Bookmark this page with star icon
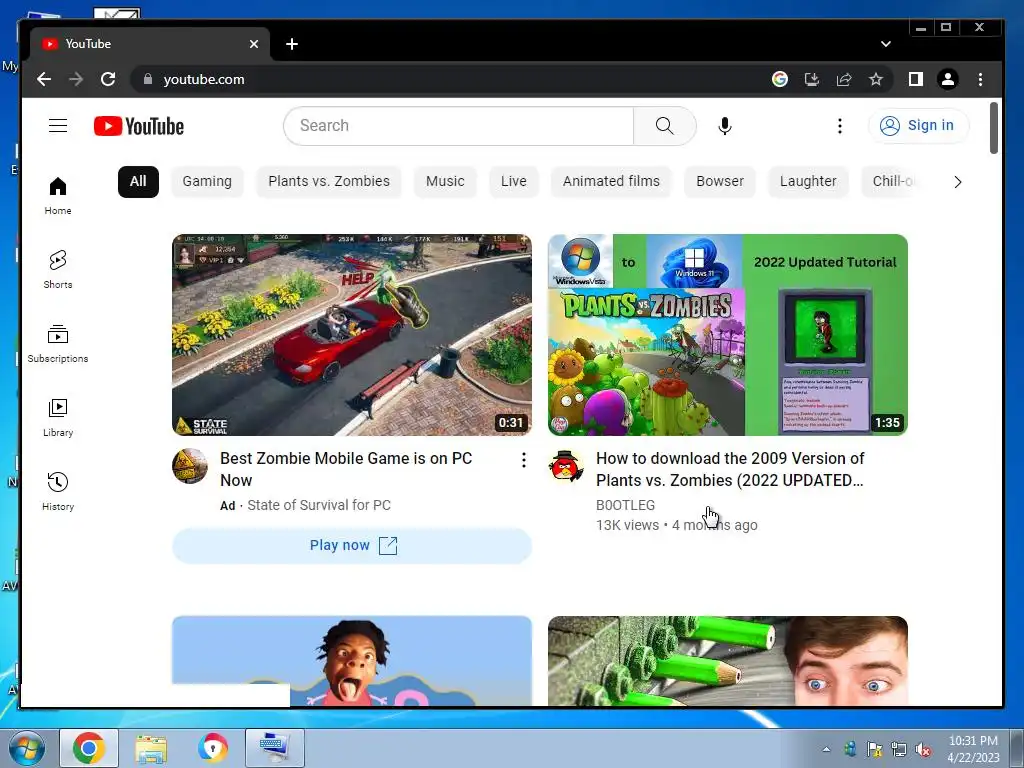Viewport: 1024px width, 768px height. tap(876, 79)
